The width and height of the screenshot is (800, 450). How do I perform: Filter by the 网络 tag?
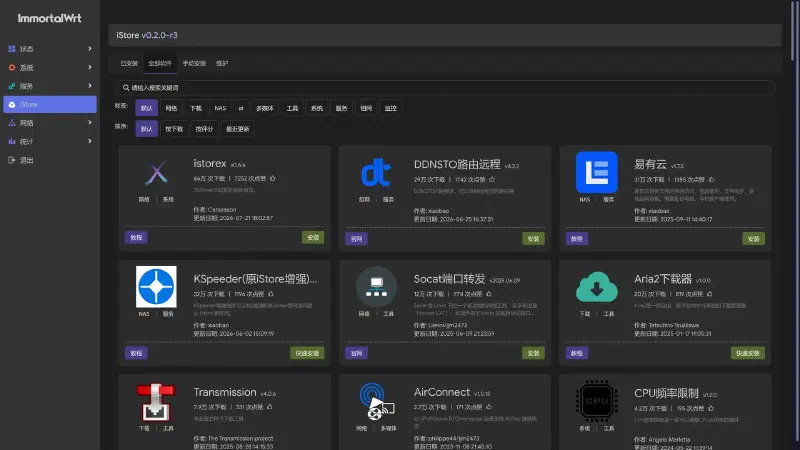click(171, 108)
